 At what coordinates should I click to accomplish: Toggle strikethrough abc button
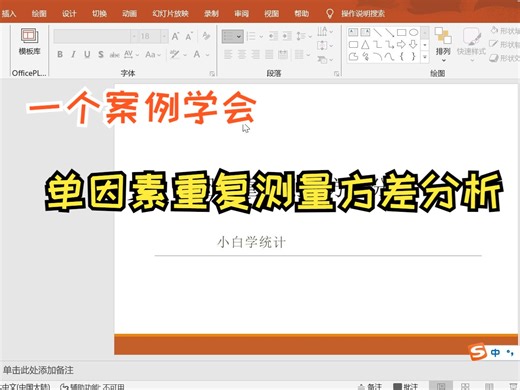[114, 55]
